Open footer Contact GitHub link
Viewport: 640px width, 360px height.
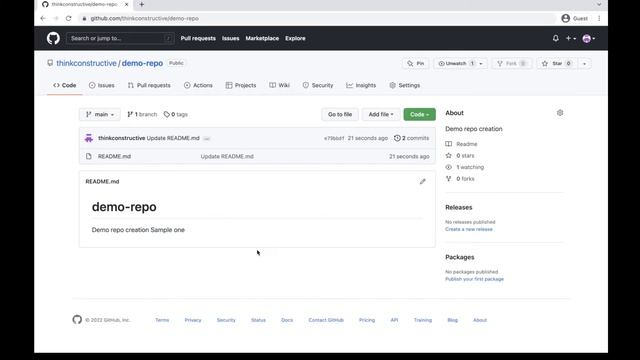tap(326, 320)
